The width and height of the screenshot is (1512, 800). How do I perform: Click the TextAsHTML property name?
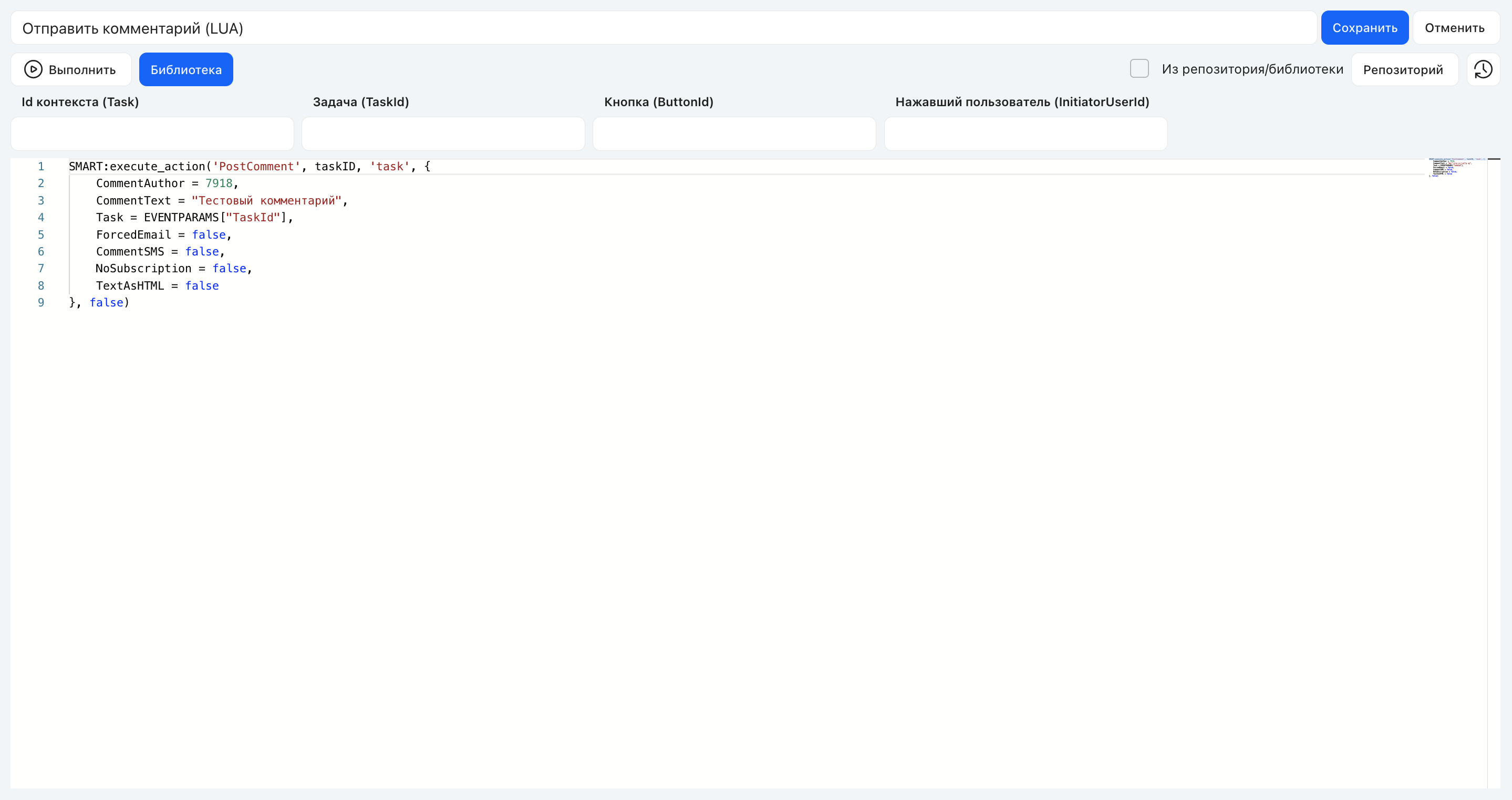pos(130,285)
